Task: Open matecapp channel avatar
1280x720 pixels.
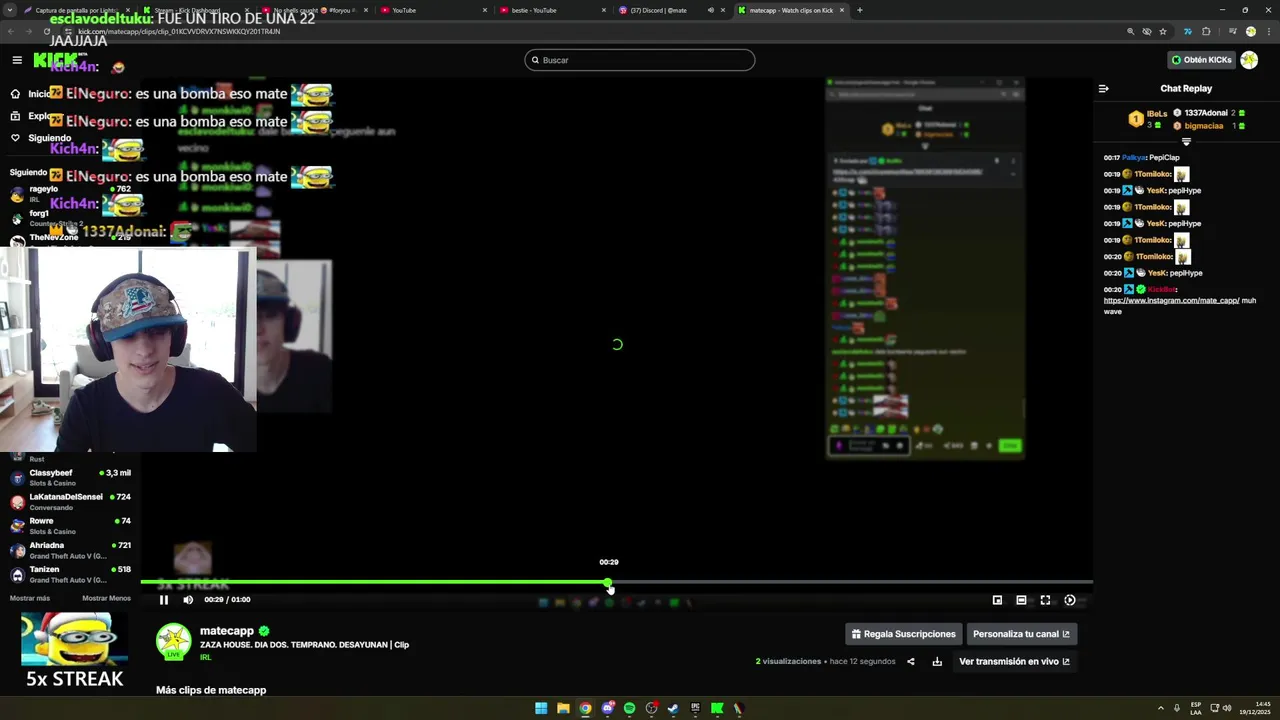Action: pos(174,641)
